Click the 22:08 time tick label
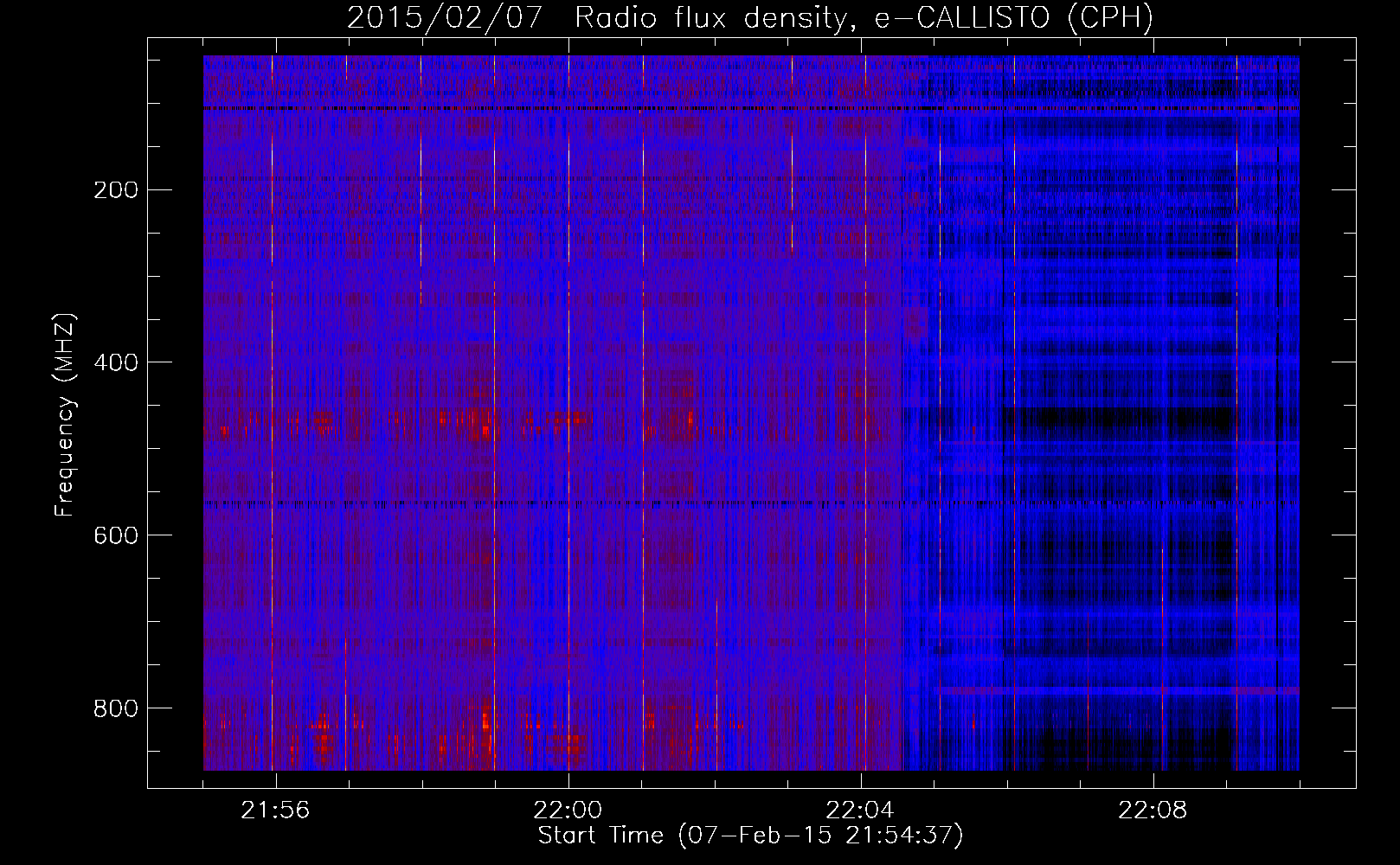 [x=1153, y=811]
